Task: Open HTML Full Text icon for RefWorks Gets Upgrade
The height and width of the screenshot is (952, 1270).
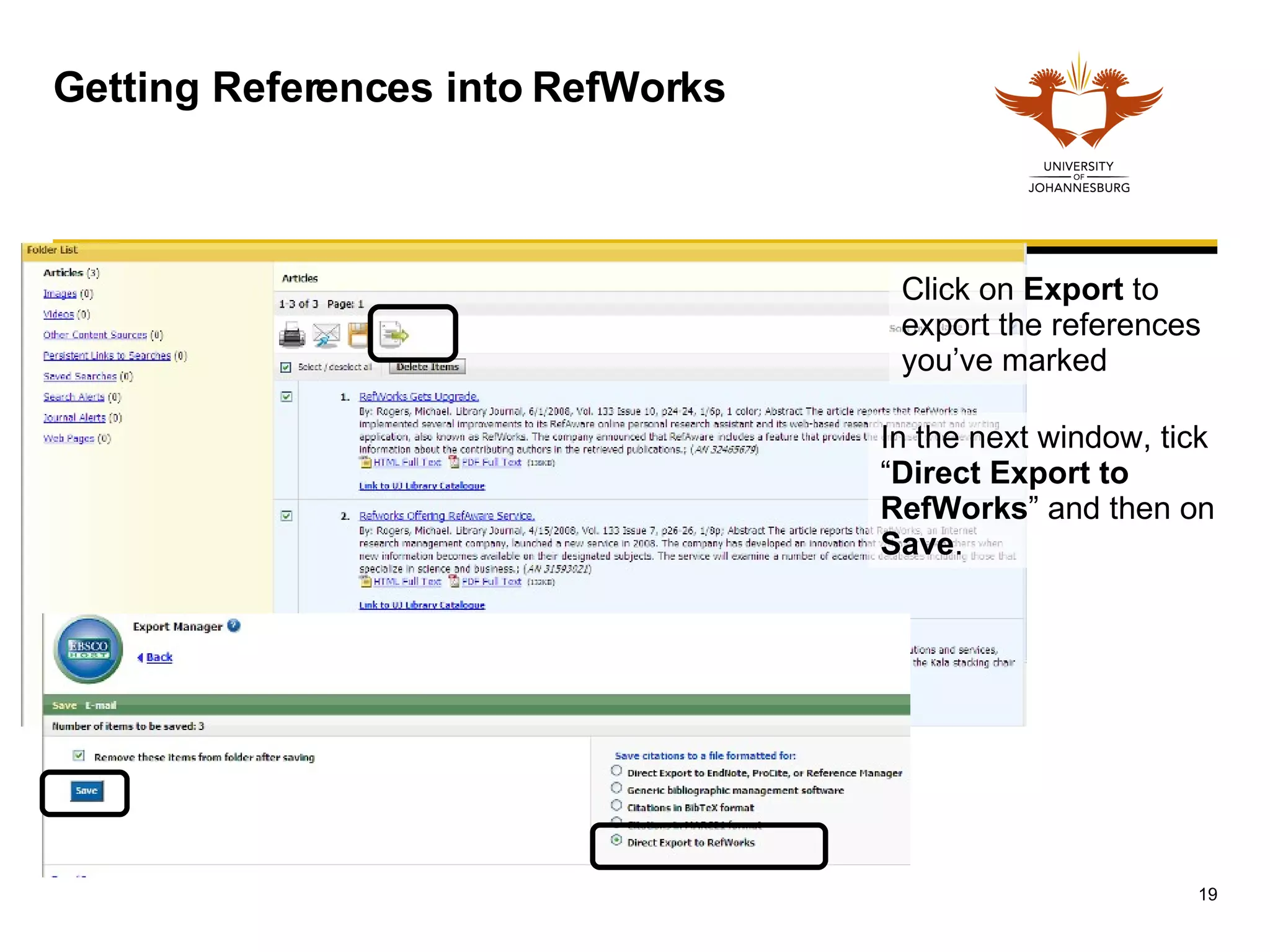Action: click(366, 462)
